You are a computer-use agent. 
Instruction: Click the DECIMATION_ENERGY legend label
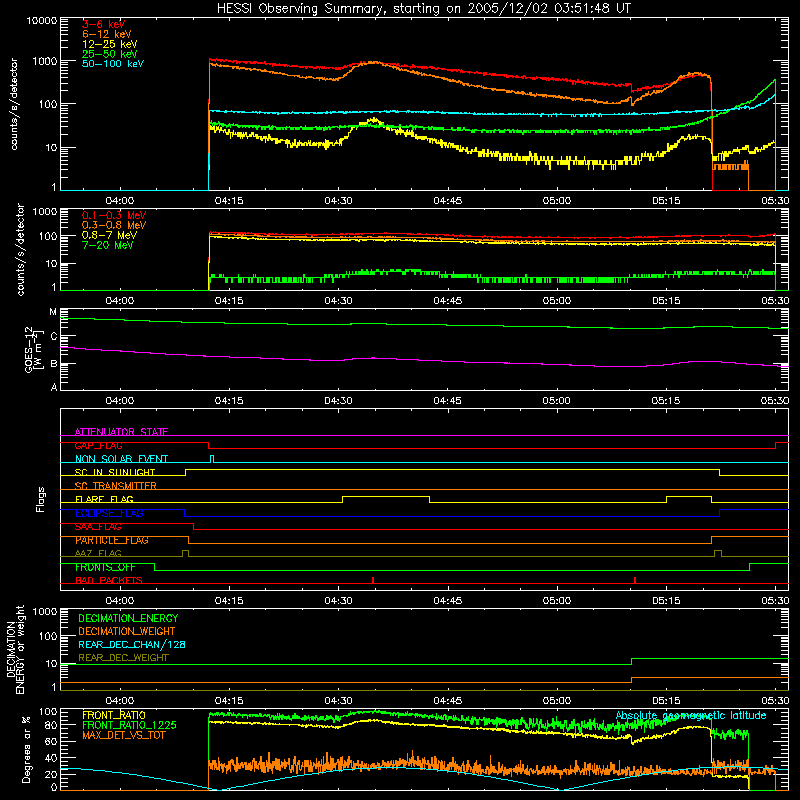[128, 618]
